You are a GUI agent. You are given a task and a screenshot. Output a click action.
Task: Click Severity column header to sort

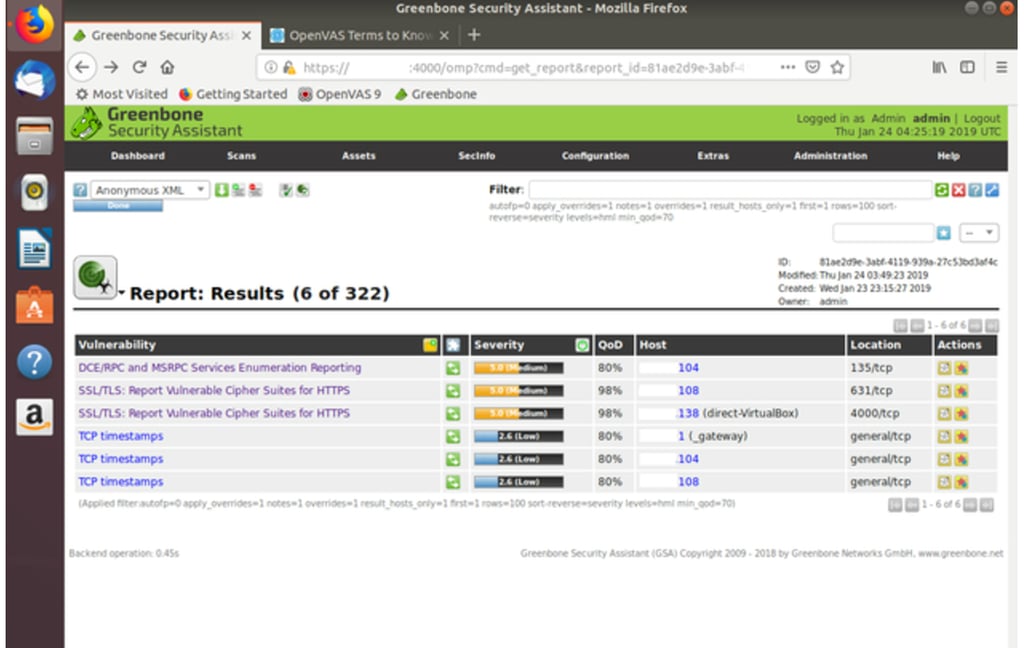[499, 345]
